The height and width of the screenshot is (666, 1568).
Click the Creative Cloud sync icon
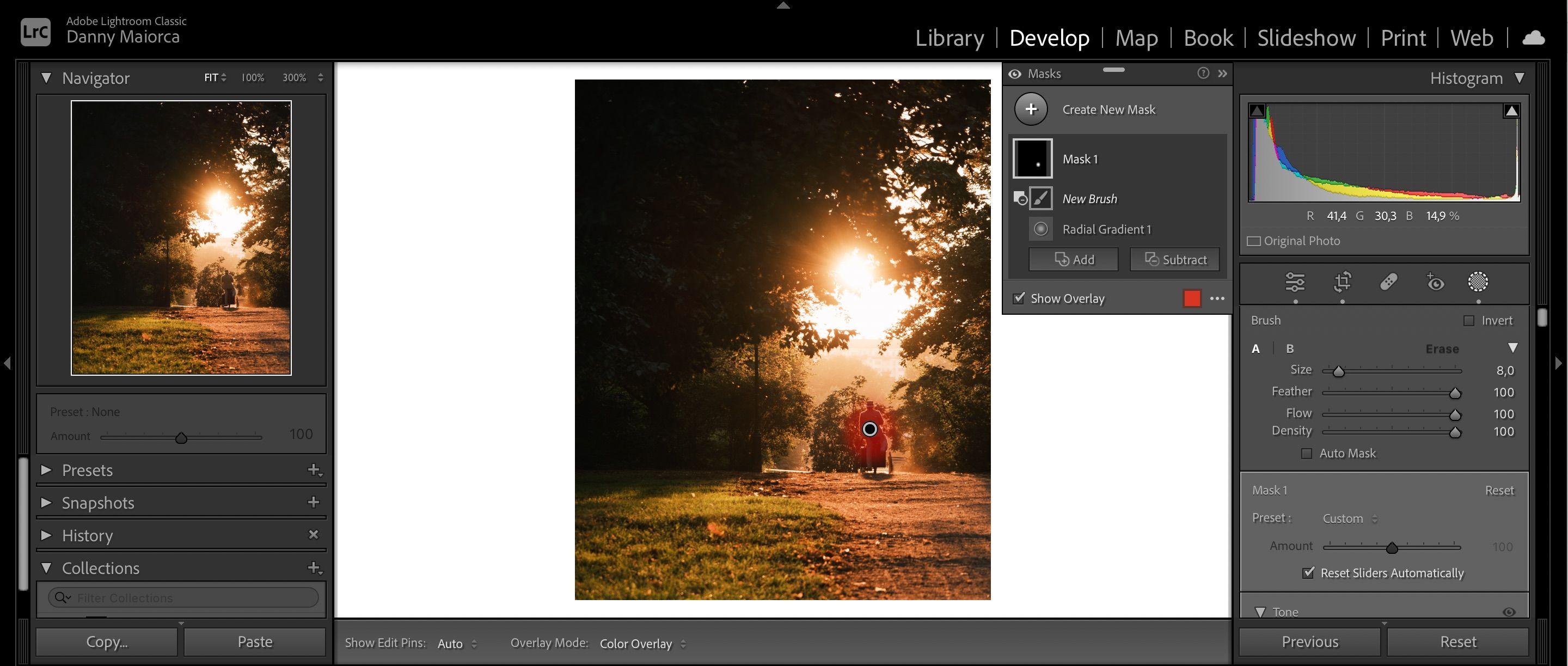coord(1533,38)
